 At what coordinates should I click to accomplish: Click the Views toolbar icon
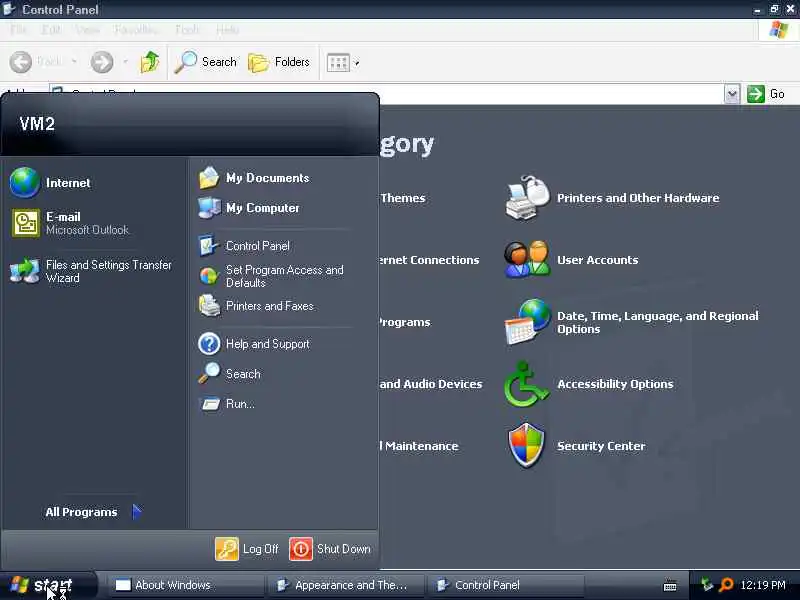[x=338, y=63]
